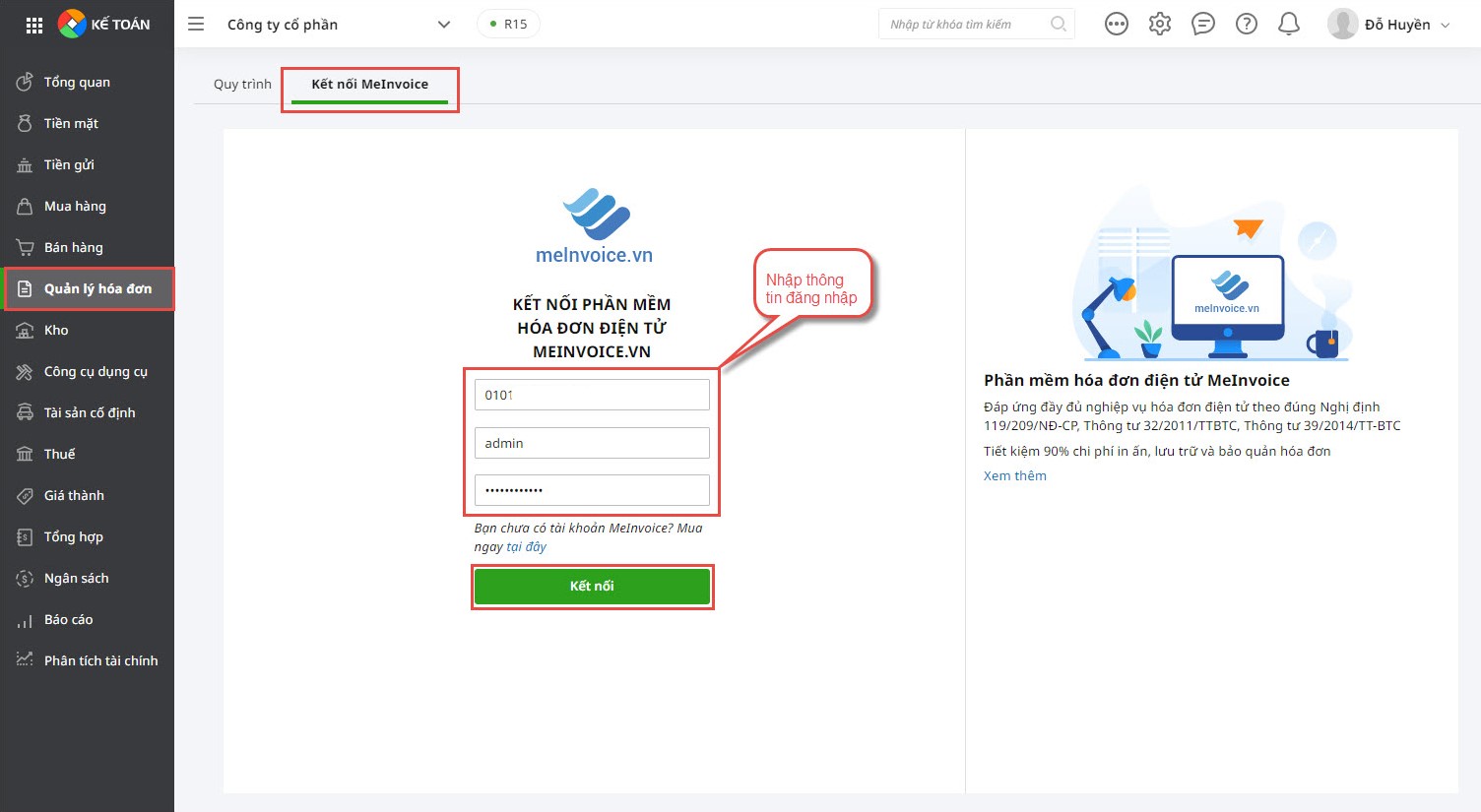Screen dimensions: 1481x812
Task: Open the notifications bell icon
Action: click(x=1289, y=24)
